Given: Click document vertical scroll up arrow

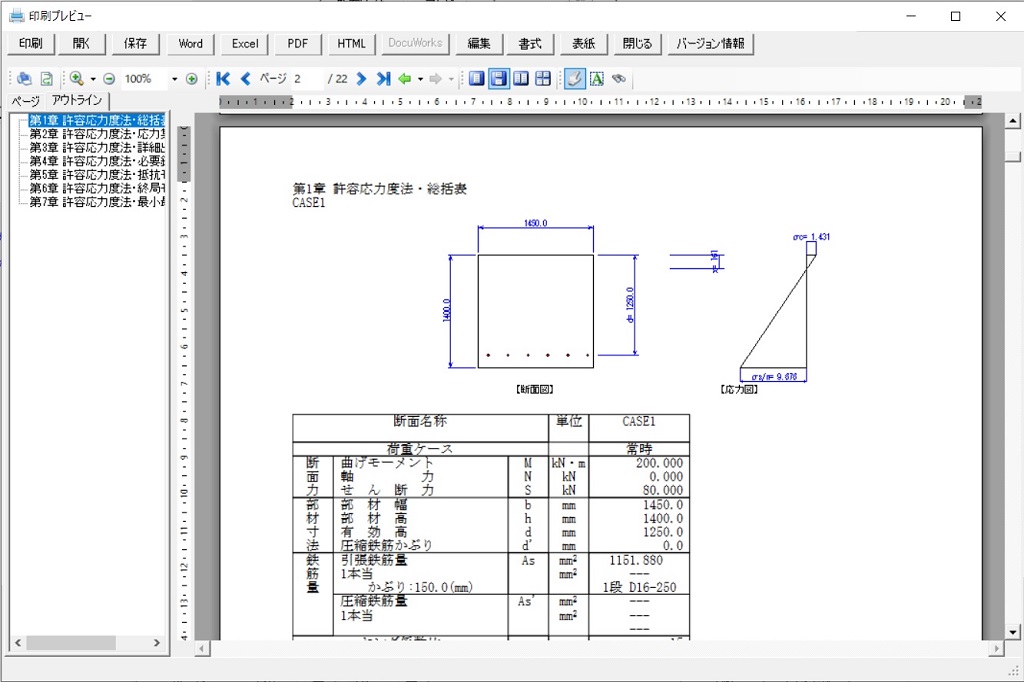Looking at the screenshot, I should 1013,121.
